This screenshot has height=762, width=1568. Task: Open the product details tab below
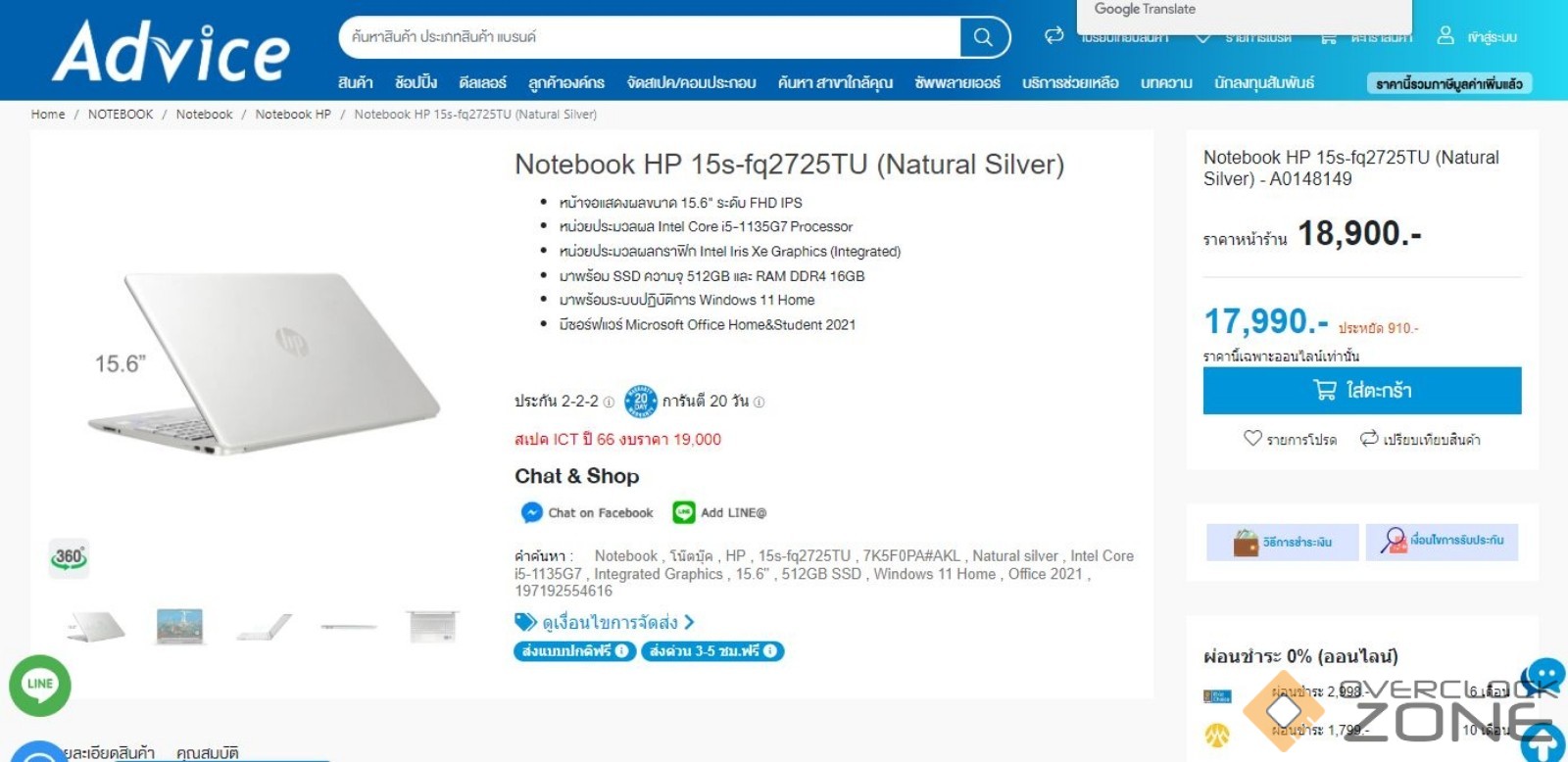tap(108, 752)
